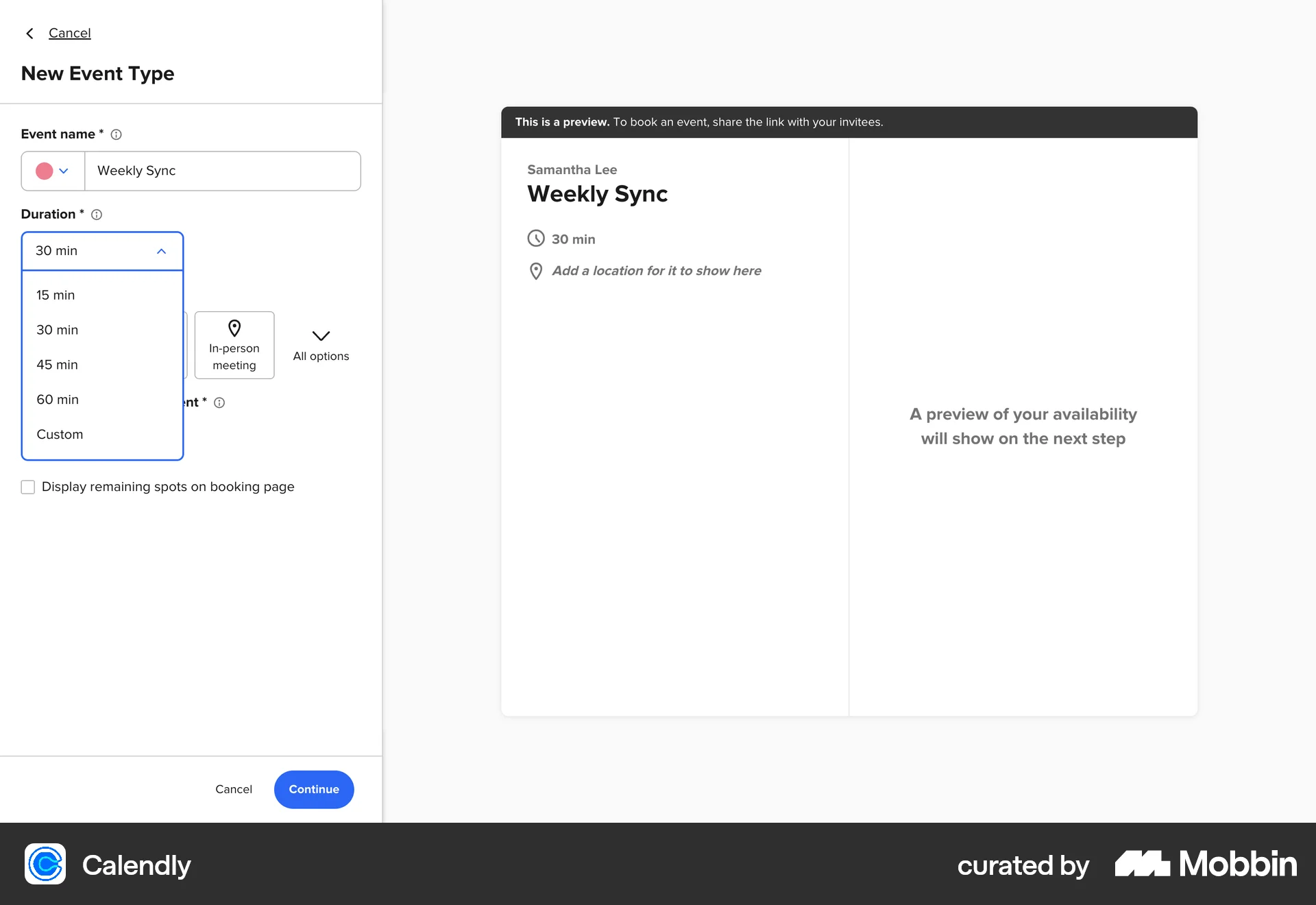
Task: Click the location pin on the In-person meeting card
Action: pyautogui.click(x=234, y=328)
